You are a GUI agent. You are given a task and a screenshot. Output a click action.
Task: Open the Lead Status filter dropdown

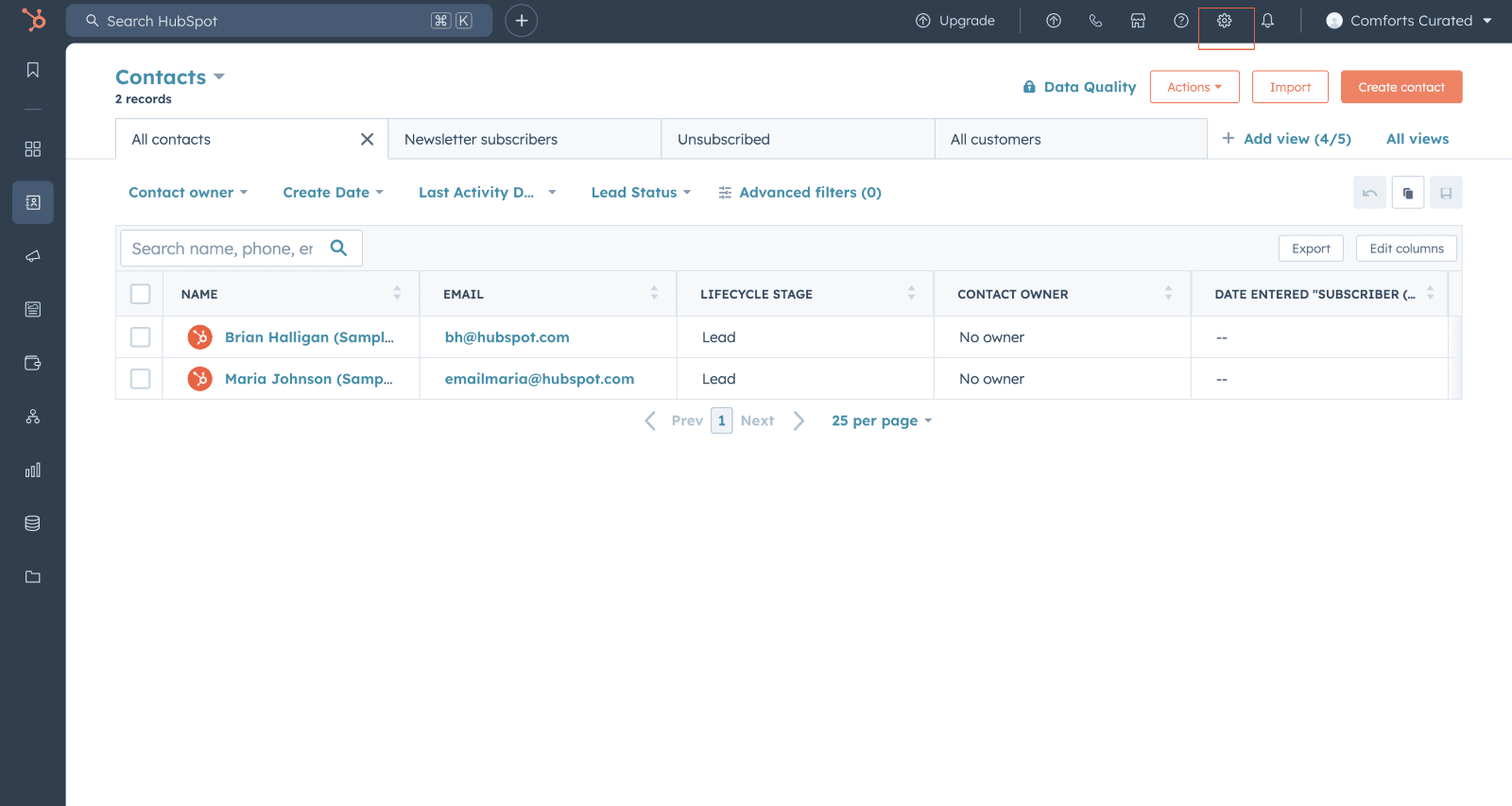pos(642,193)
